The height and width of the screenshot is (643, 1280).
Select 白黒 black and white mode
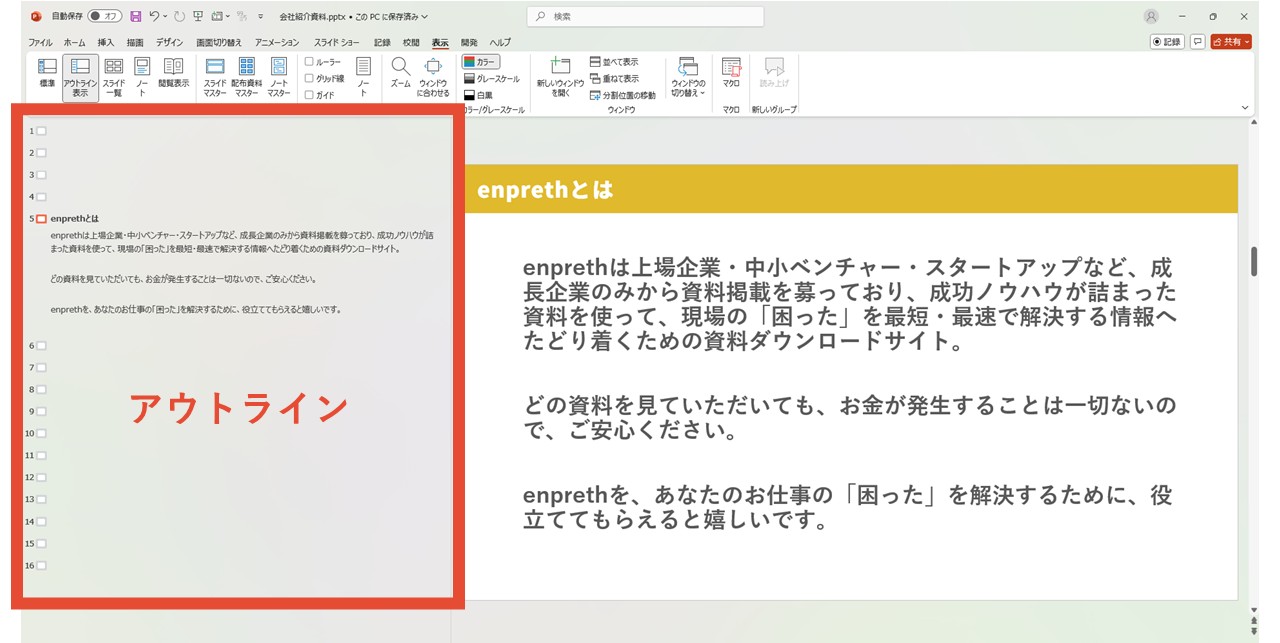(477, 95)
